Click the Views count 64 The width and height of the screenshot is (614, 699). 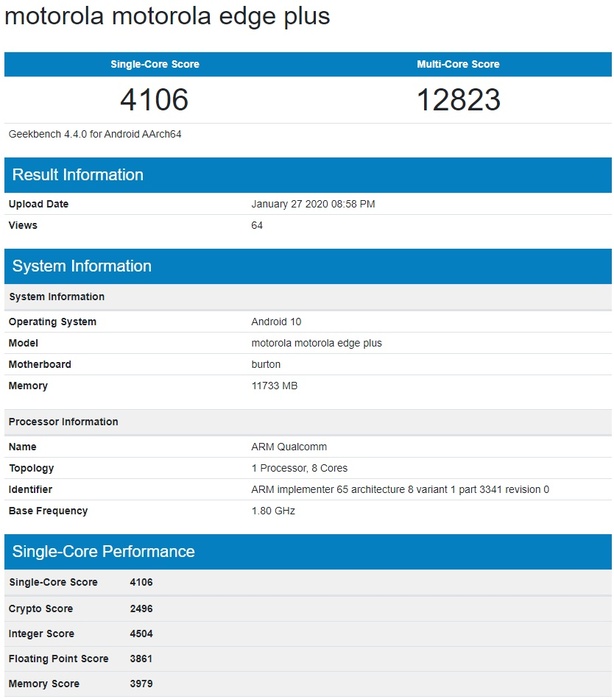point(257,225)
